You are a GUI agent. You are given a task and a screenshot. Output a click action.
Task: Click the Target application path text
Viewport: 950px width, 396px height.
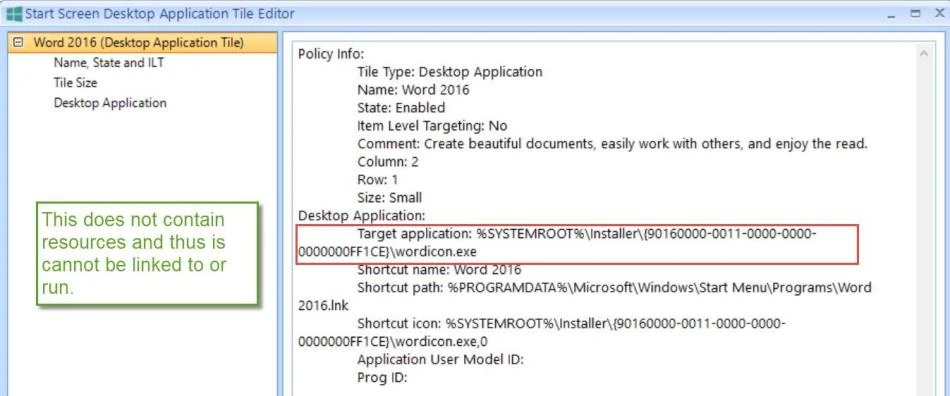click(x=557, y=242)
